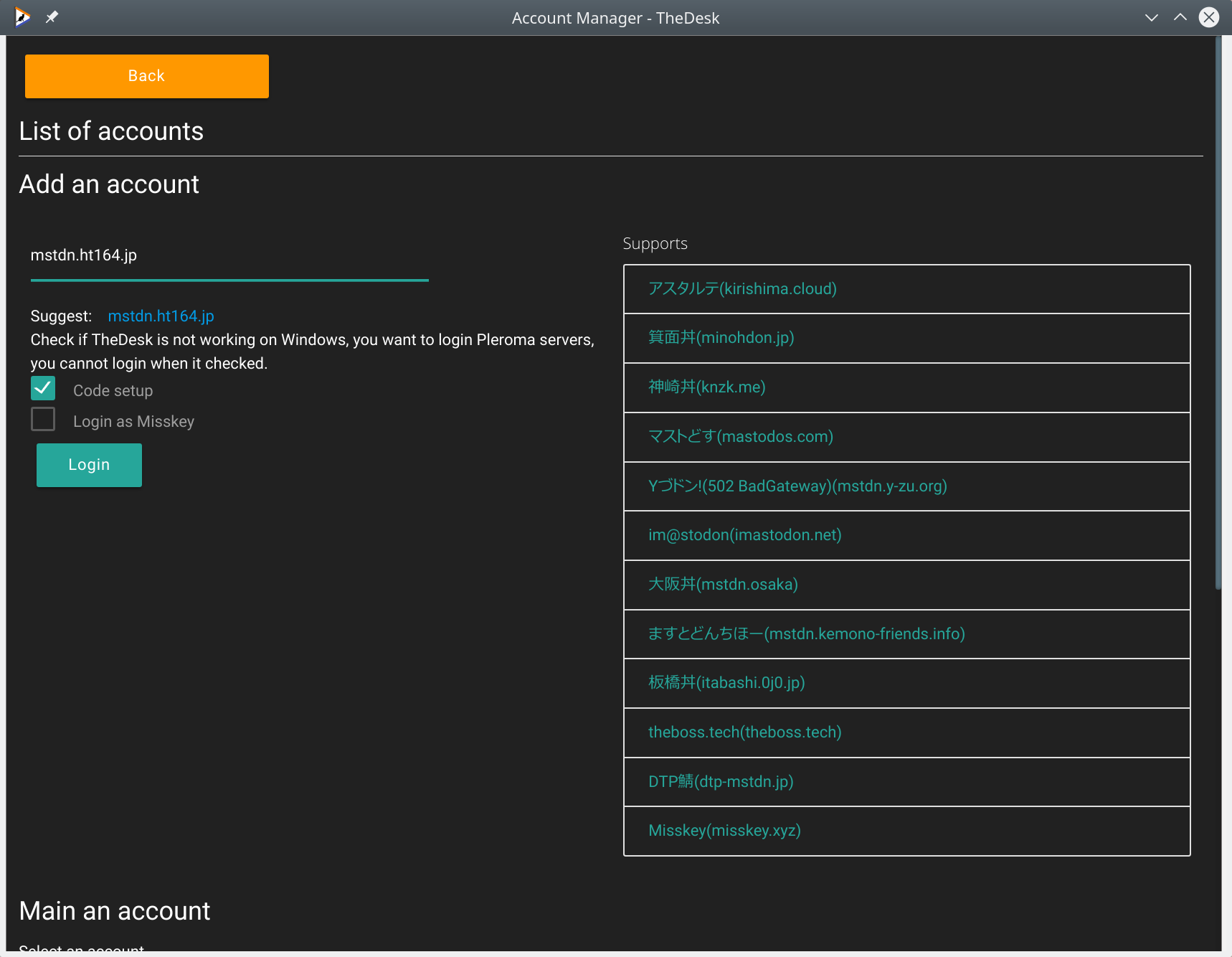Screen dimensions: 1232x957
Task: Choose 大阪丼(mstdn.osaka) instance
Action: click(x=906, y=585)
